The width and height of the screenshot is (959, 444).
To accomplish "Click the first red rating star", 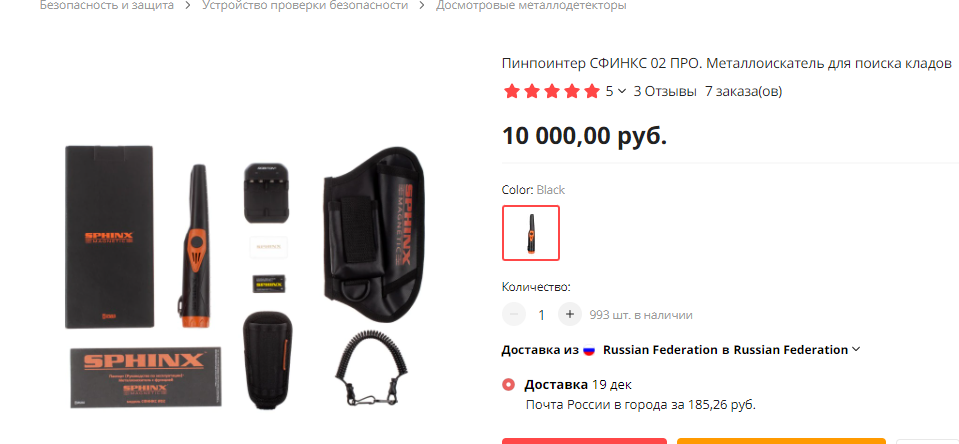I will [512, 92].
